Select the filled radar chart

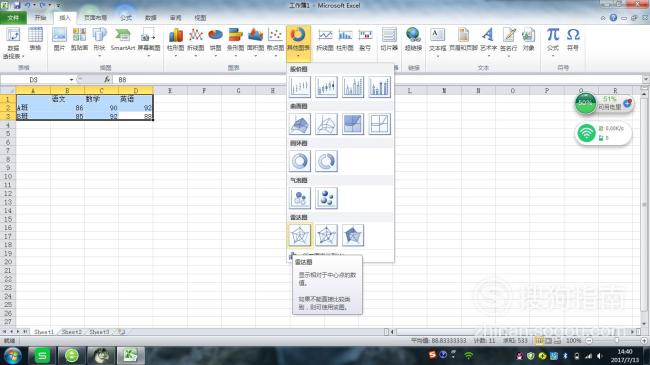[x=353, y=235]
